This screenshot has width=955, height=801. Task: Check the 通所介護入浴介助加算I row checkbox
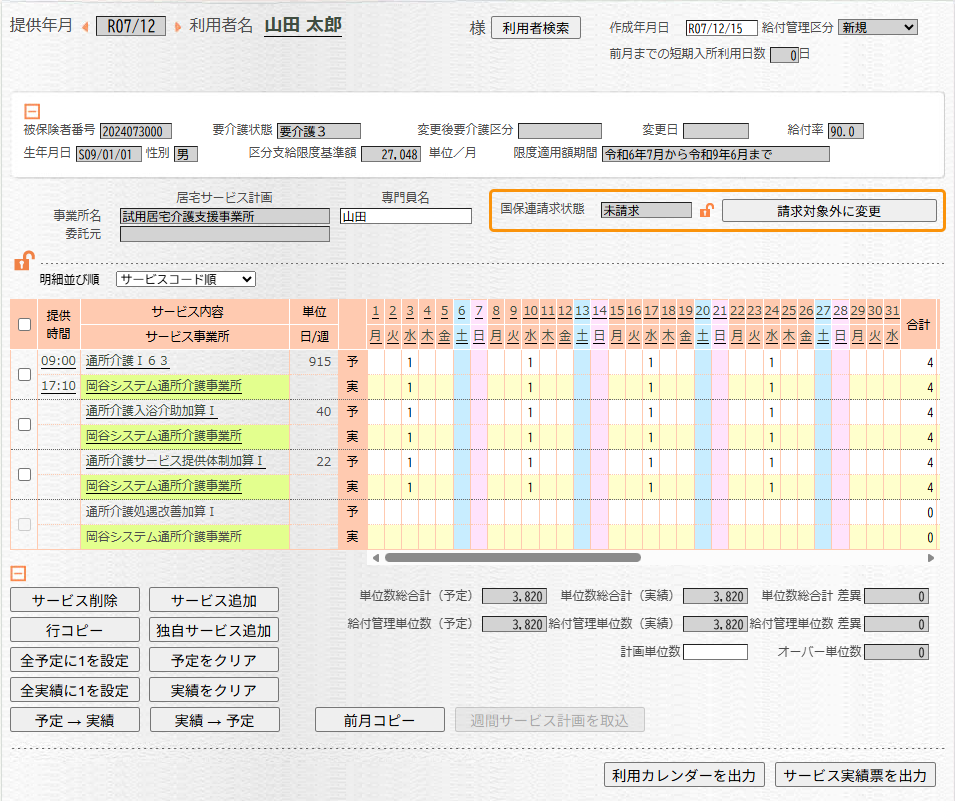(24, 424)
